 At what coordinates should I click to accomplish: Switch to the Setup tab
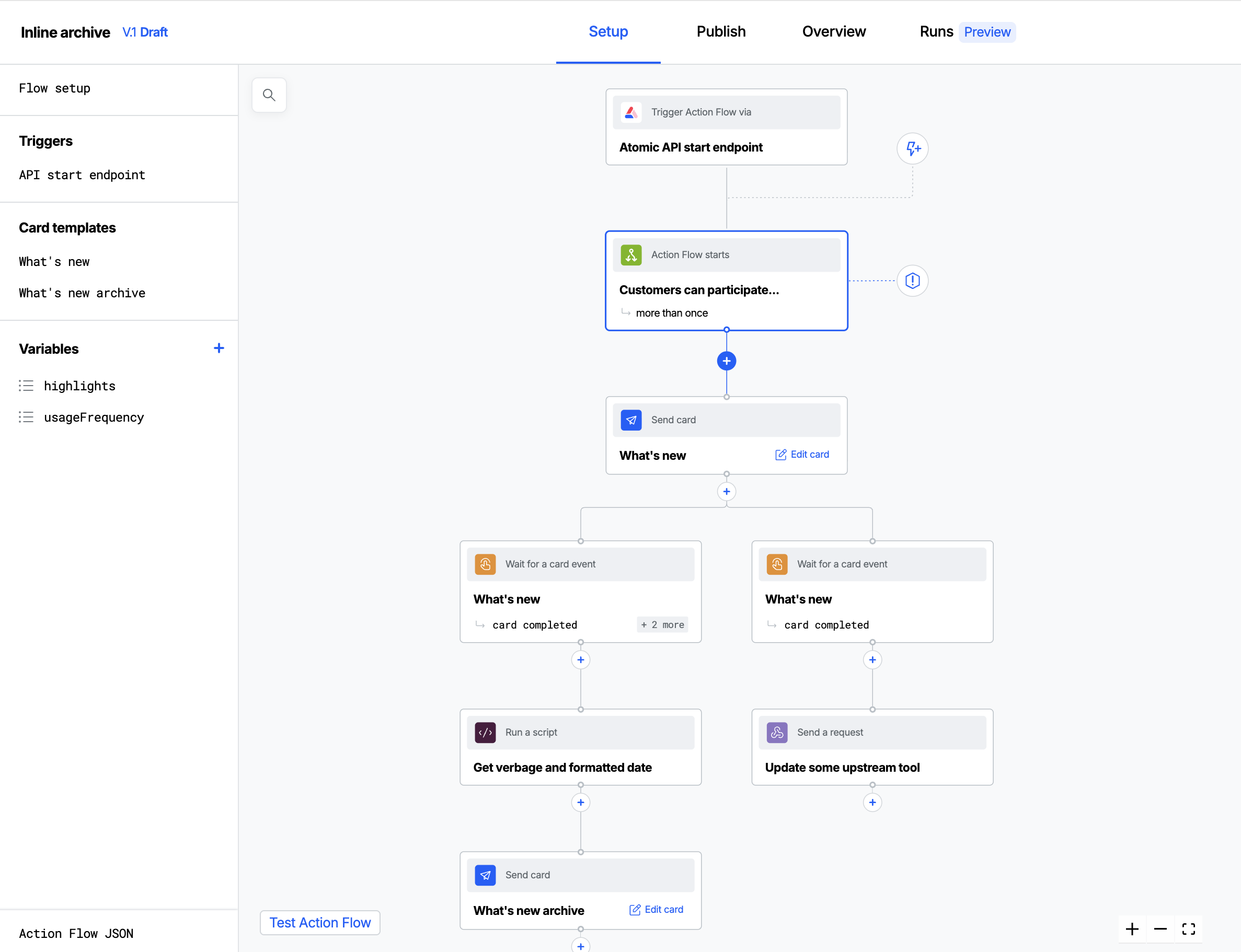(x=608, y=32)
